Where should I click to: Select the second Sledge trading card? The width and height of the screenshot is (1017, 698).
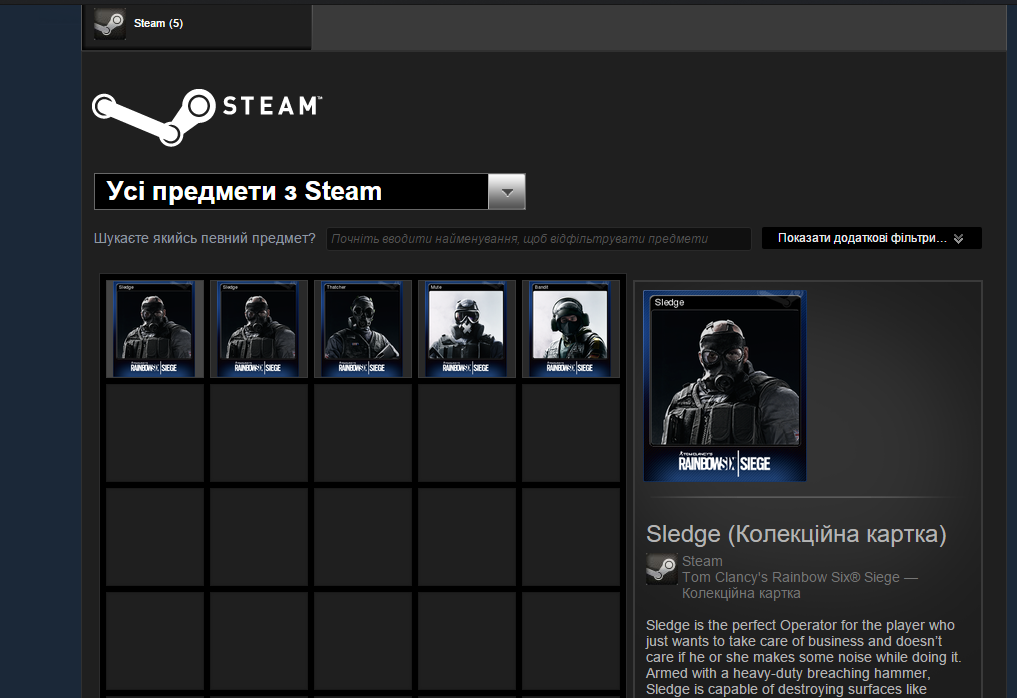click(x=258, y=329)
